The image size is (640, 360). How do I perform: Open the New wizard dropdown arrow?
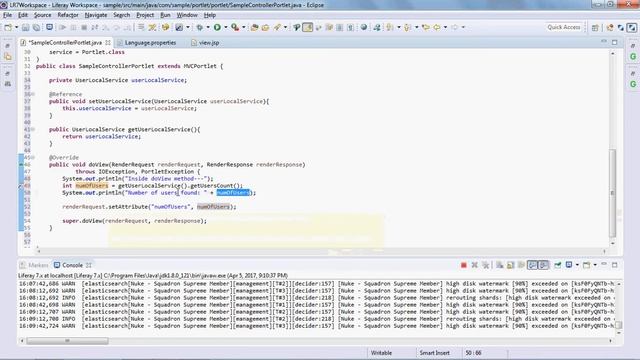coord(16,27)
